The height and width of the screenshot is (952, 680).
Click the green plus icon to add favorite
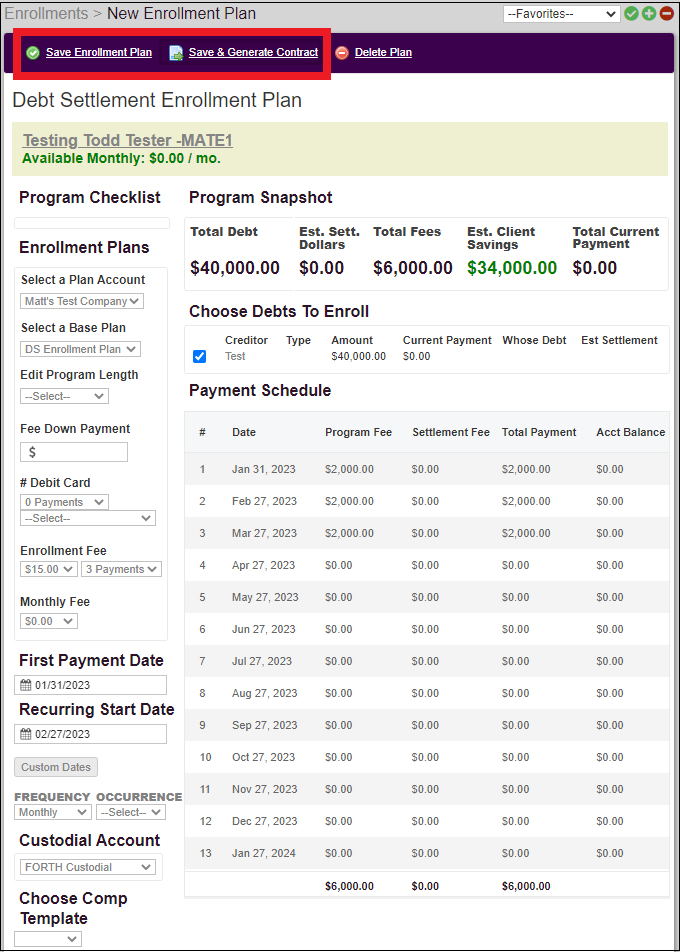[x=650, y=14]
